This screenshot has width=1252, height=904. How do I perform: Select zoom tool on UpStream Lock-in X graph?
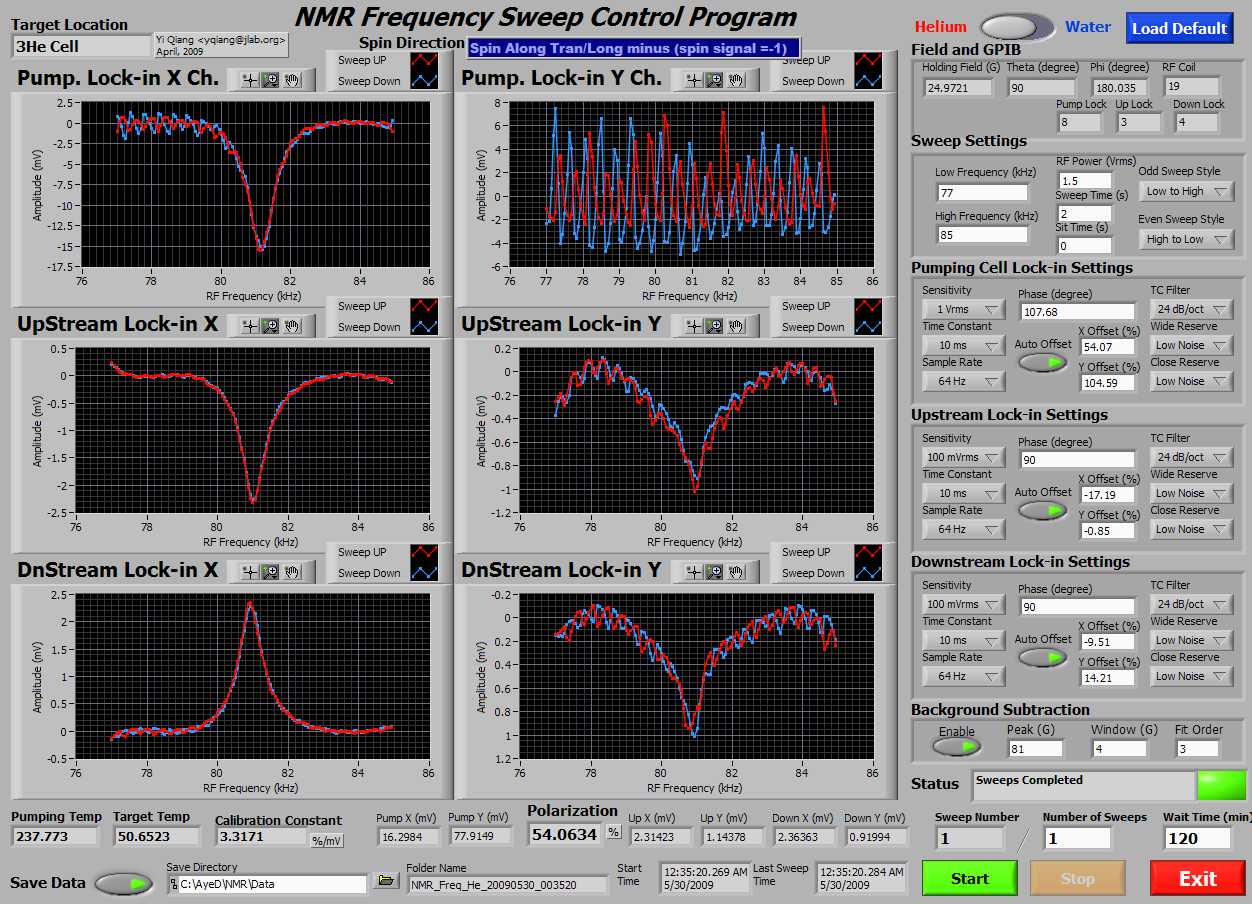tap(270, 325)
